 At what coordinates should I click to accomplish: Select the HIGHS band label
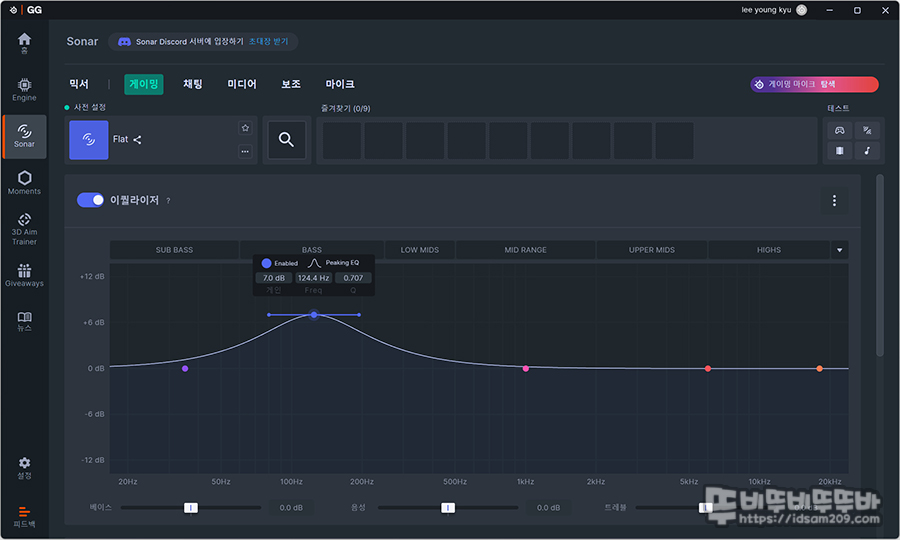769,250
